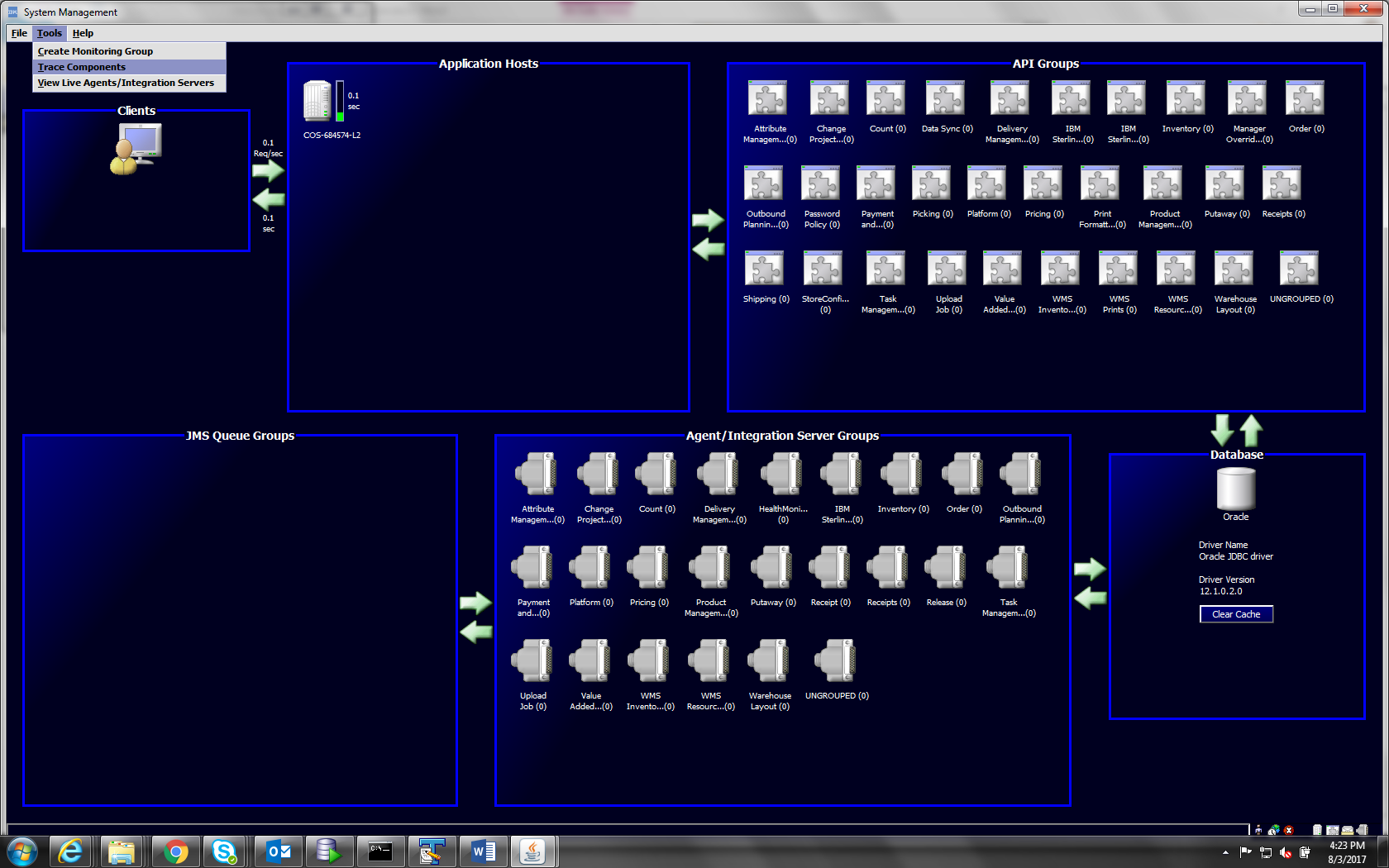This screenshot has height=868, width=1389.
Task: Open the HealthMonitor agent server group icon
Action: tap(782, 475)
